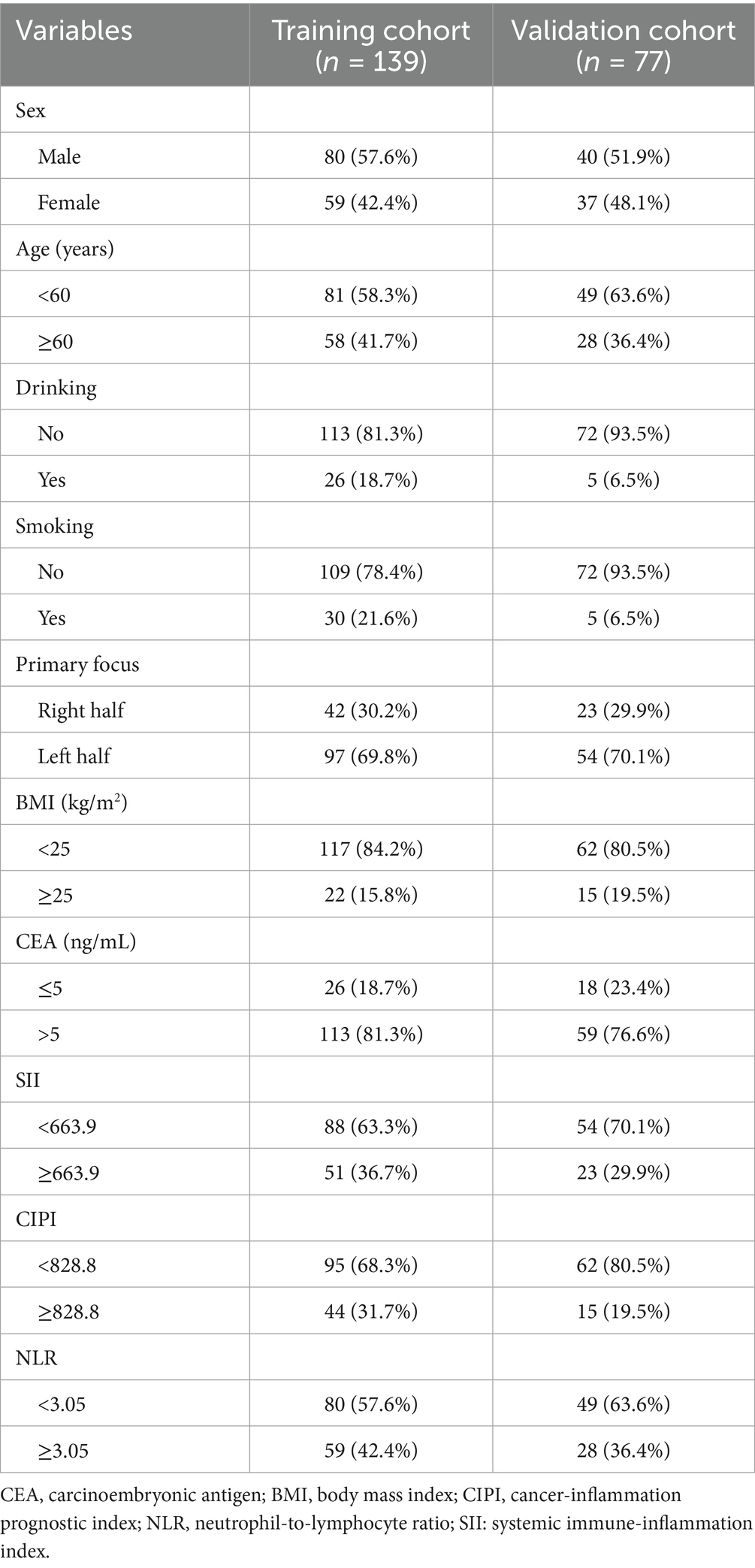
Task: Select the BMI (kg/m²) row heading
Action: coord(71,802)
